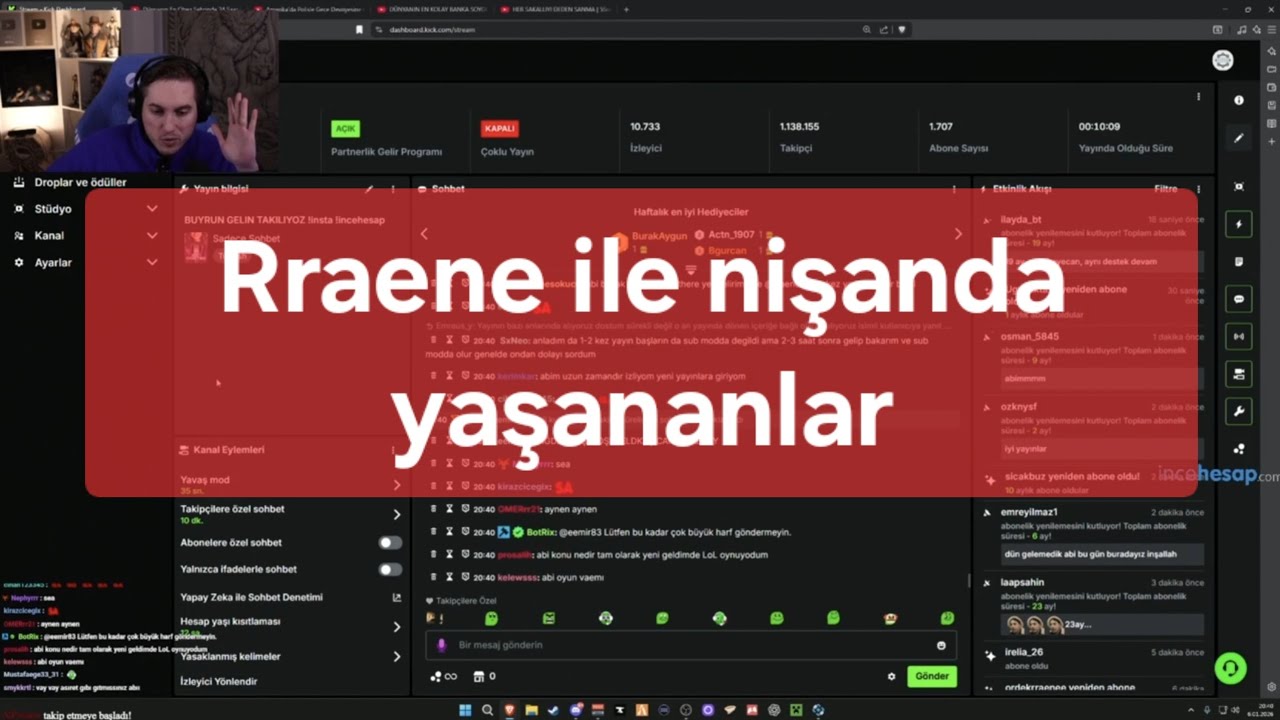Open Hesap yaşı kısıtlaması options arrow
The height and width of the screenshot is (720, 1280).
[397, 627]
